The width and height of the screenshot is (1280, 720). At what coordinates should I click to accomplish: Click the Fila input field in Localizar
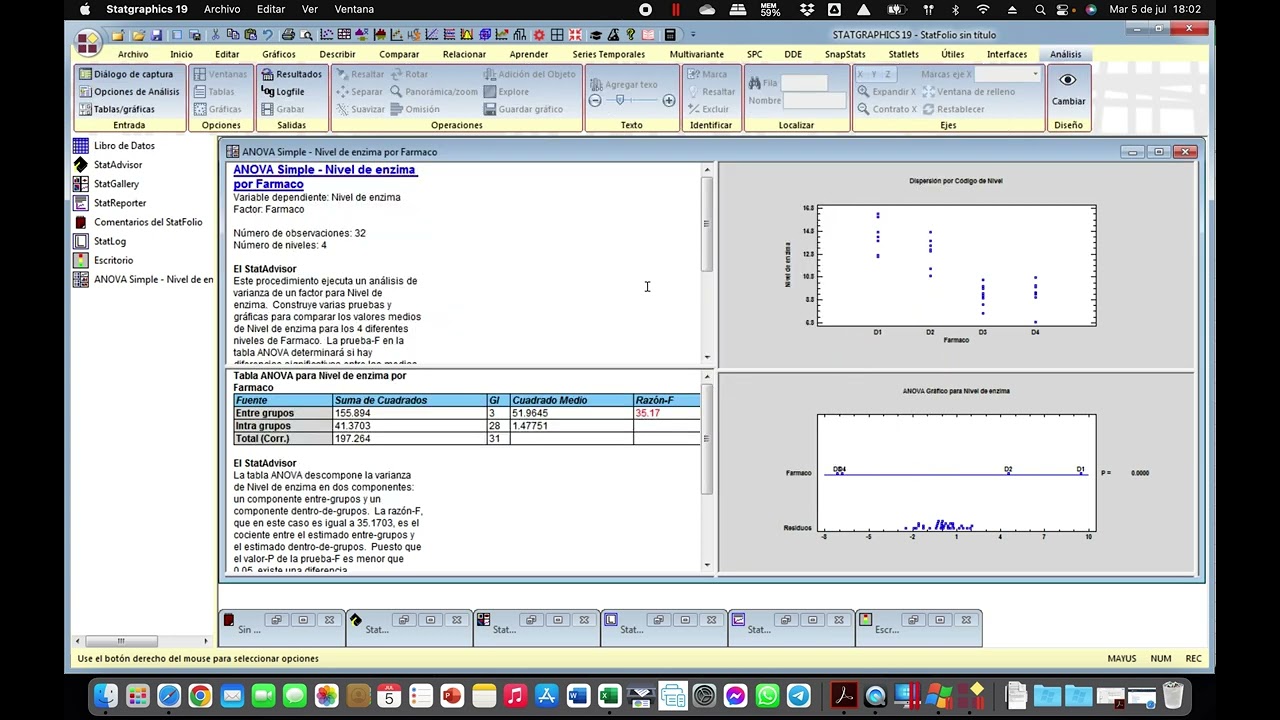[x=804, y=83]
